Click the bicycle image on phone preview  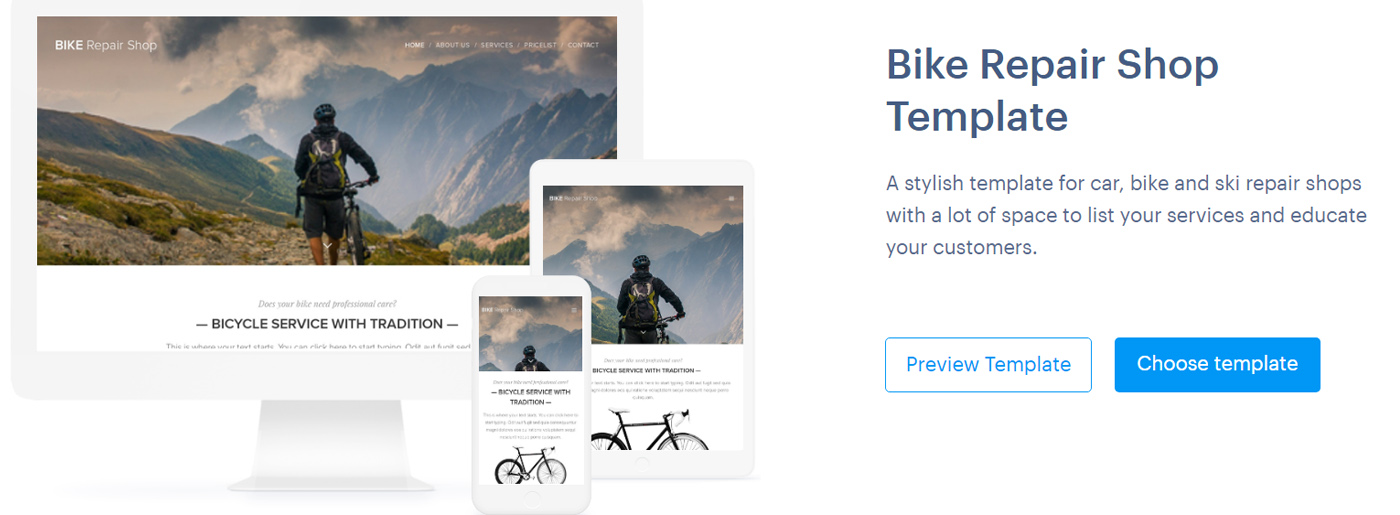(x=531, y=465)
